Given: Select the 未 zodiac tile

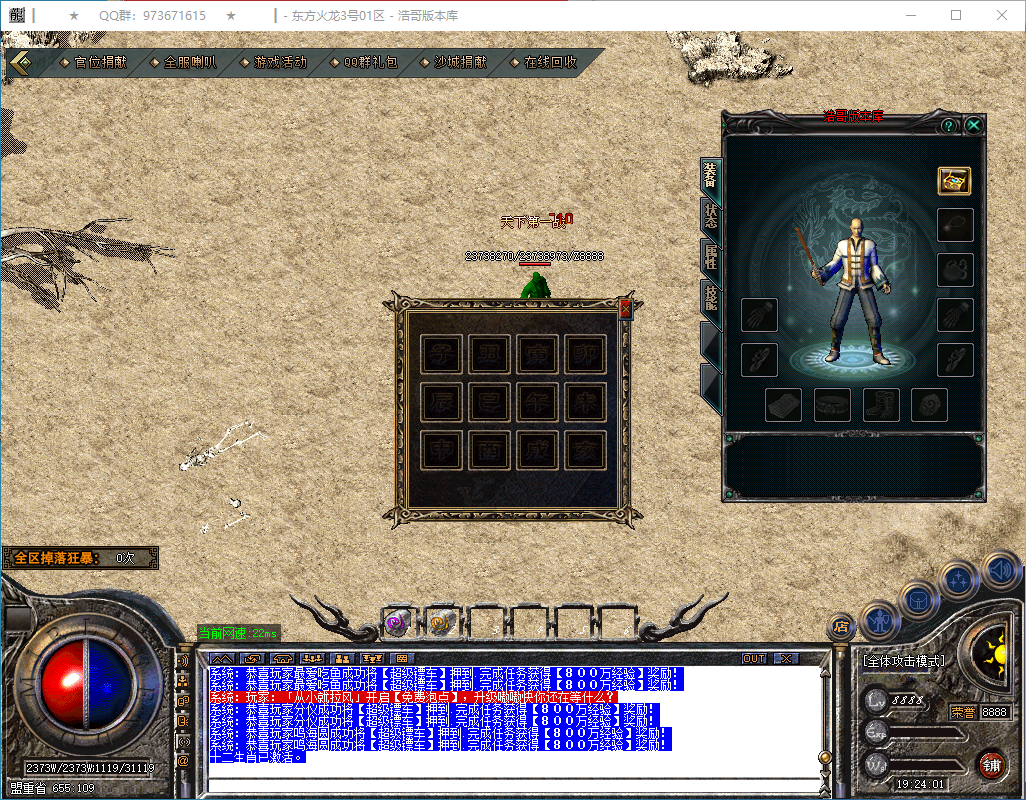Looking at the screenshot, I should point(585,402).
